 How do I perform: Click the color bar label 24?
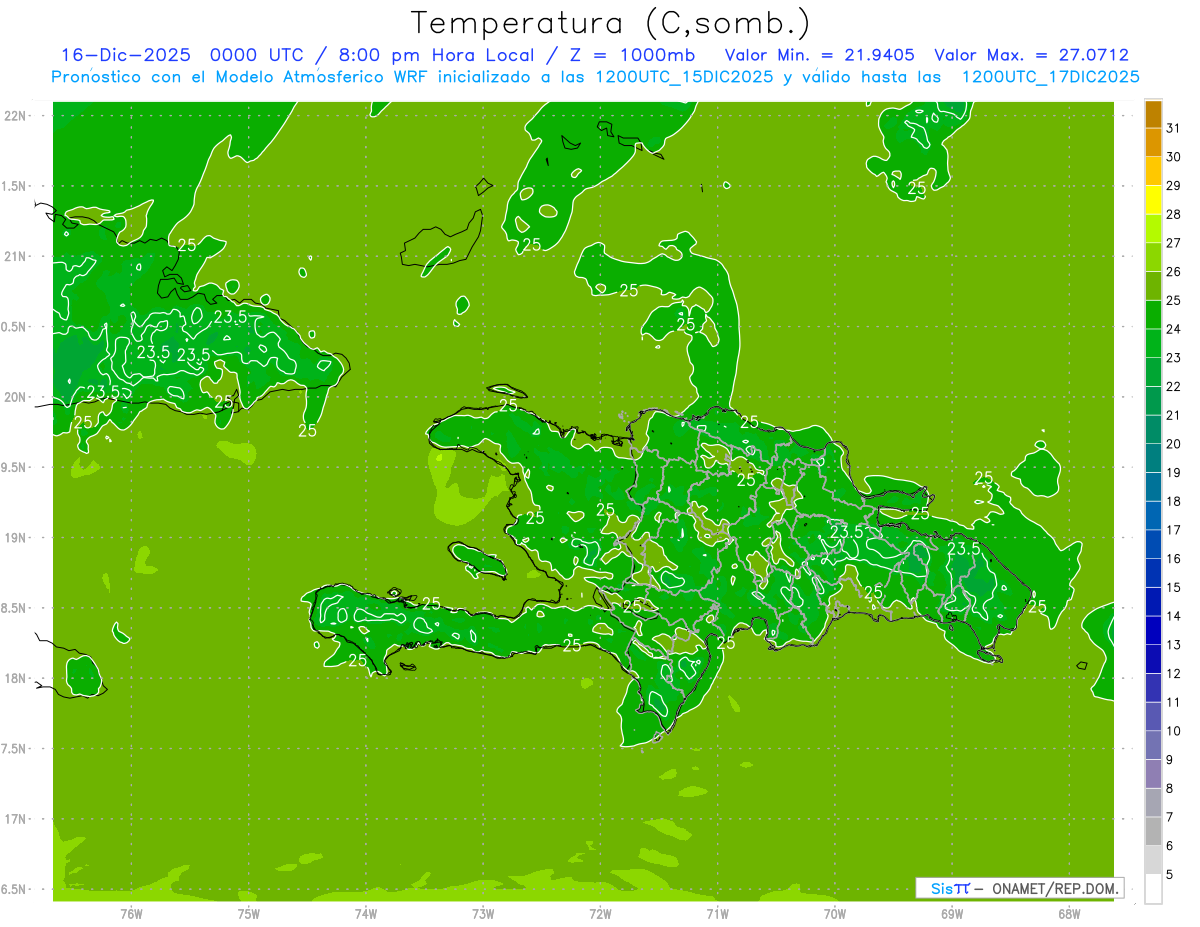[1173, 329]
